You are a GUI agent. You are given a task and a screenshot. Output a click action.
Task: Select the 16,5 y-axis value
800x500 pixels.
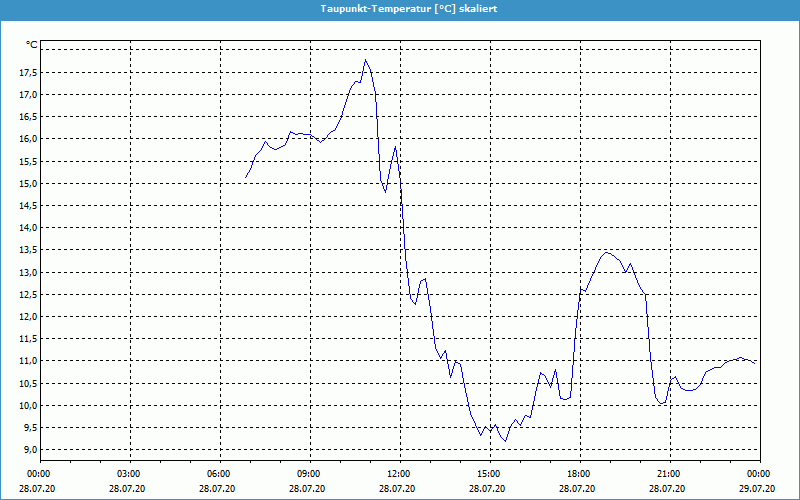(28, 117)
